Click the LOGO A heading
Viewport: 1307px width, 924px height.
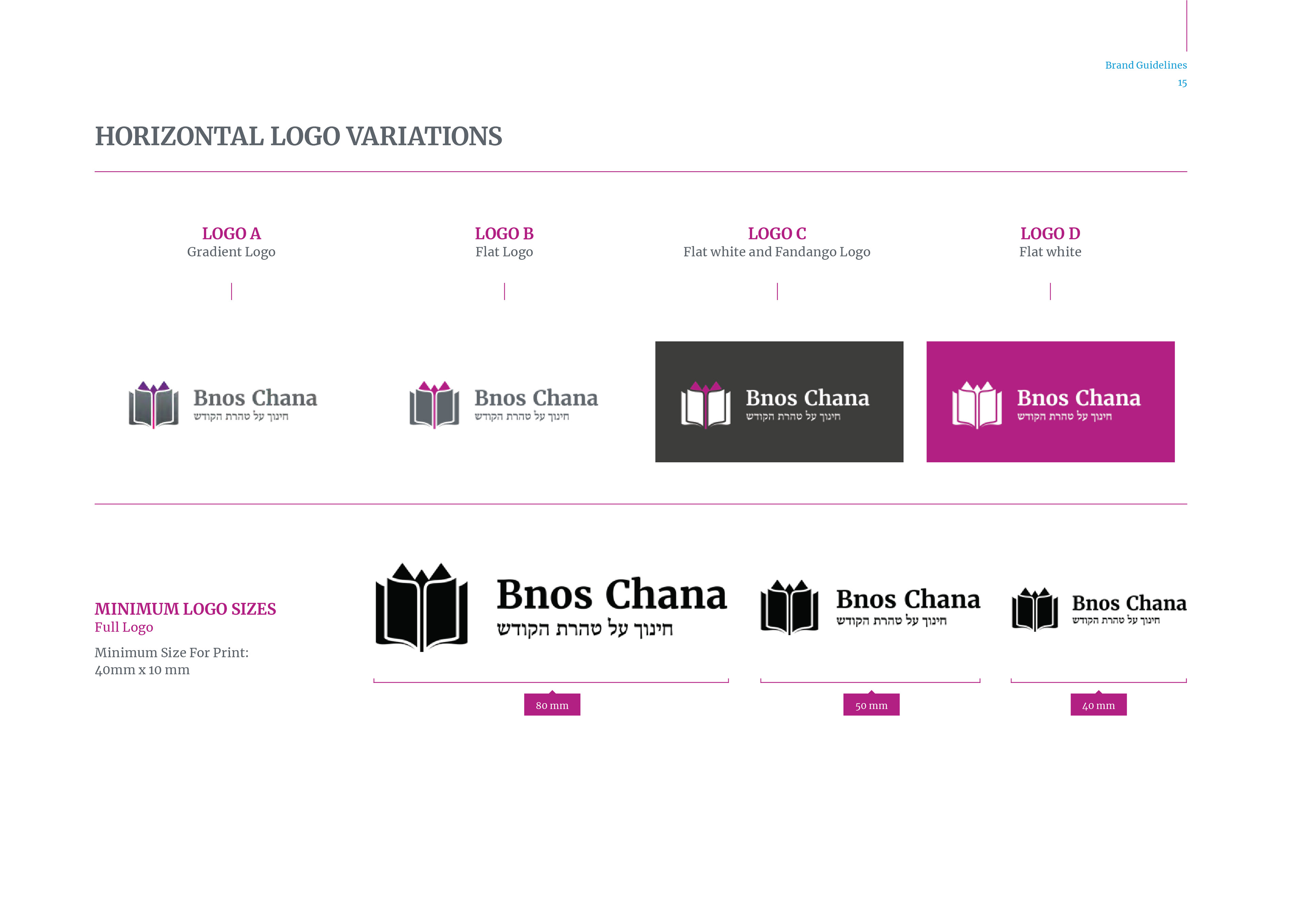pos(231,233)
